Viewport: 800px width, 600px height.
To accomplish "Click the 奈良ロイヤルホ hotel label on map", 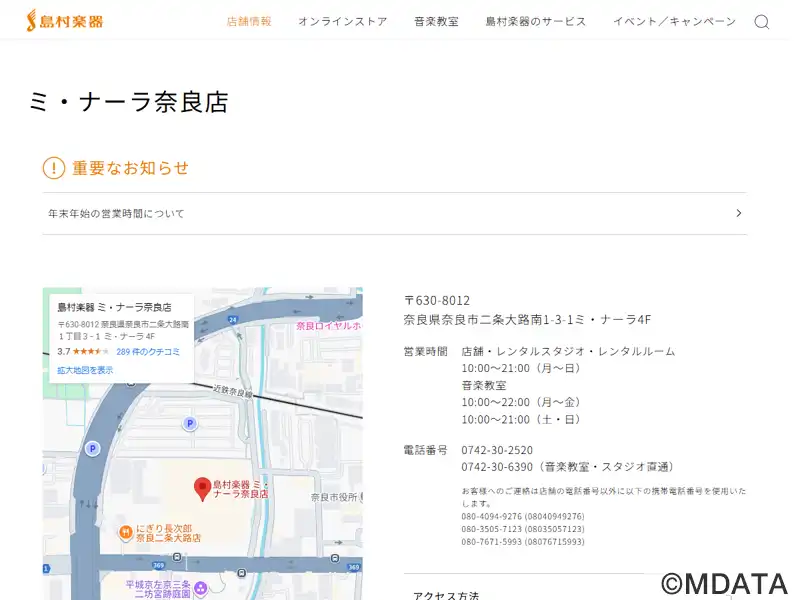I will click(x=329, y=326).
